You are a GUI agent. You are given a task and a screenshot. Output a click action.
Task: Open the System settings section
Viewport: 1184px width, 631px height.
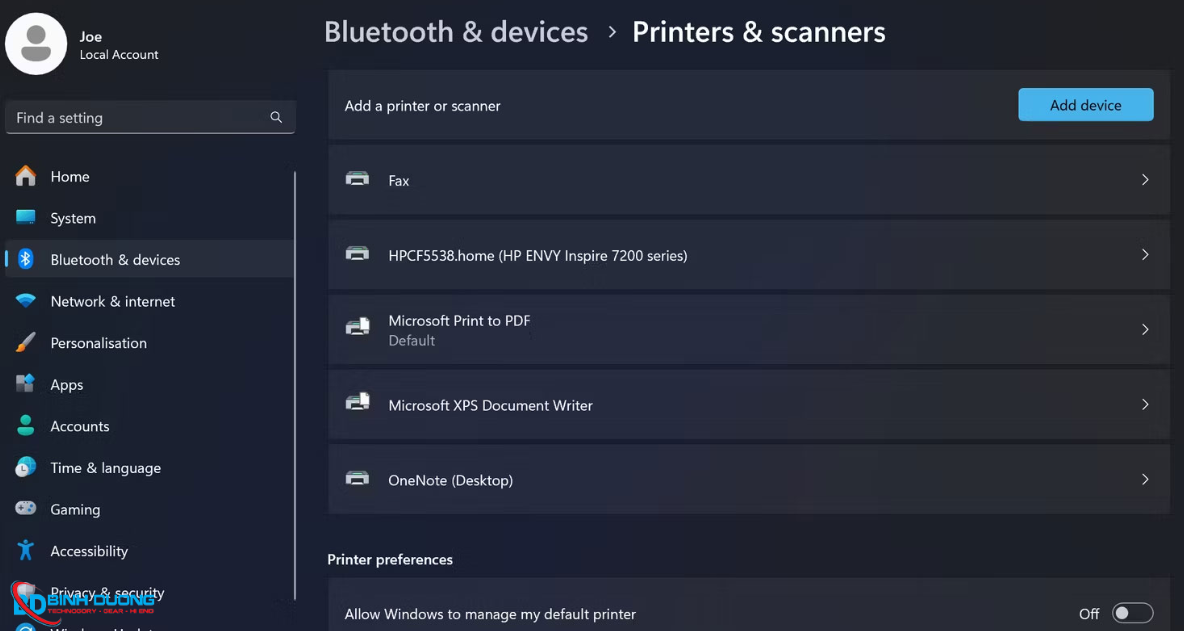[x=73, y=218]
